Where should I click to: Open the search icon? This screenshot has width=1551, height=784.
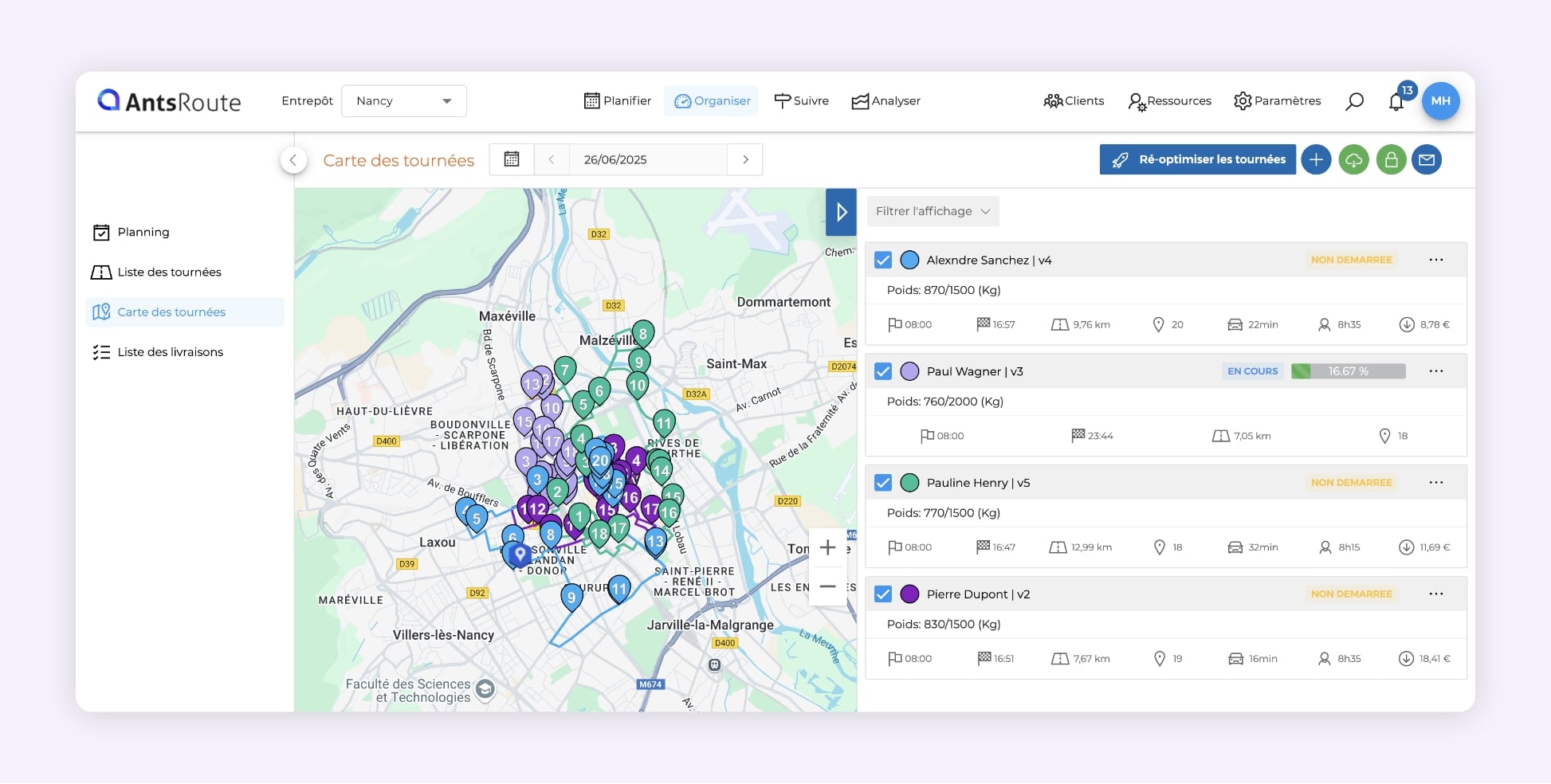coord(1354,101)
